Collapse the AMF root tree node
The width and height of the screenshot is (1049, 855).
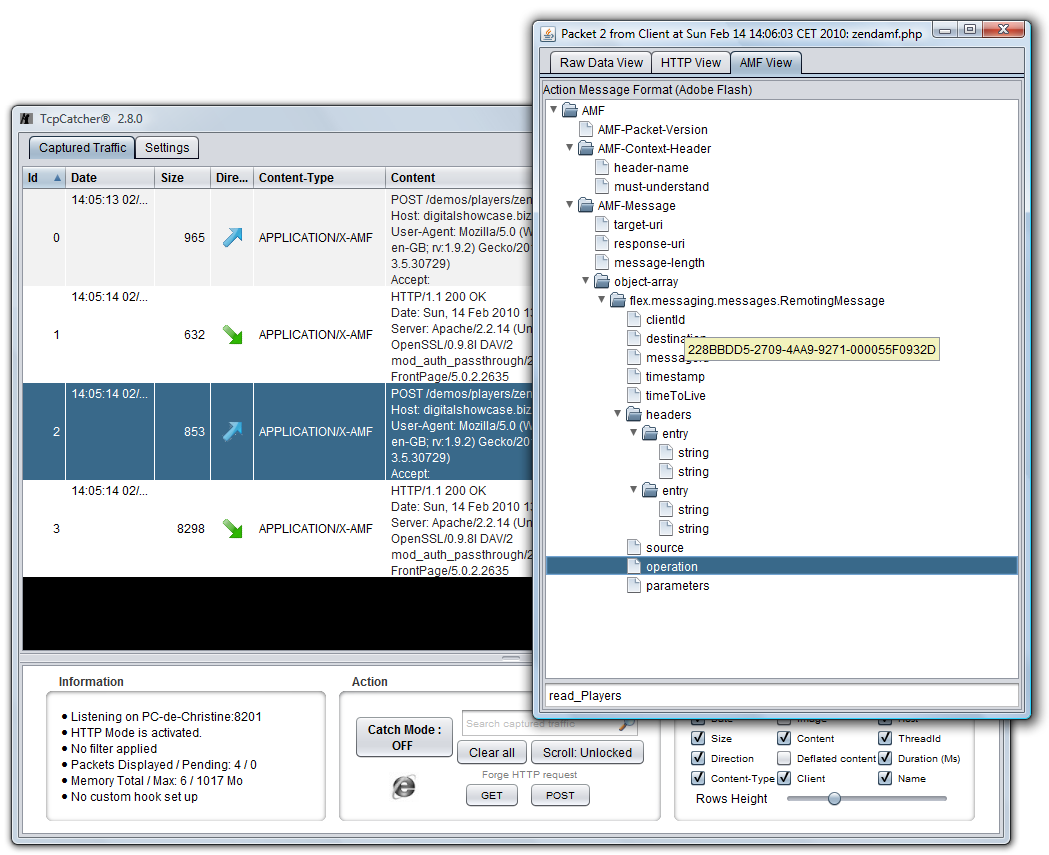[x=553, y=109]
